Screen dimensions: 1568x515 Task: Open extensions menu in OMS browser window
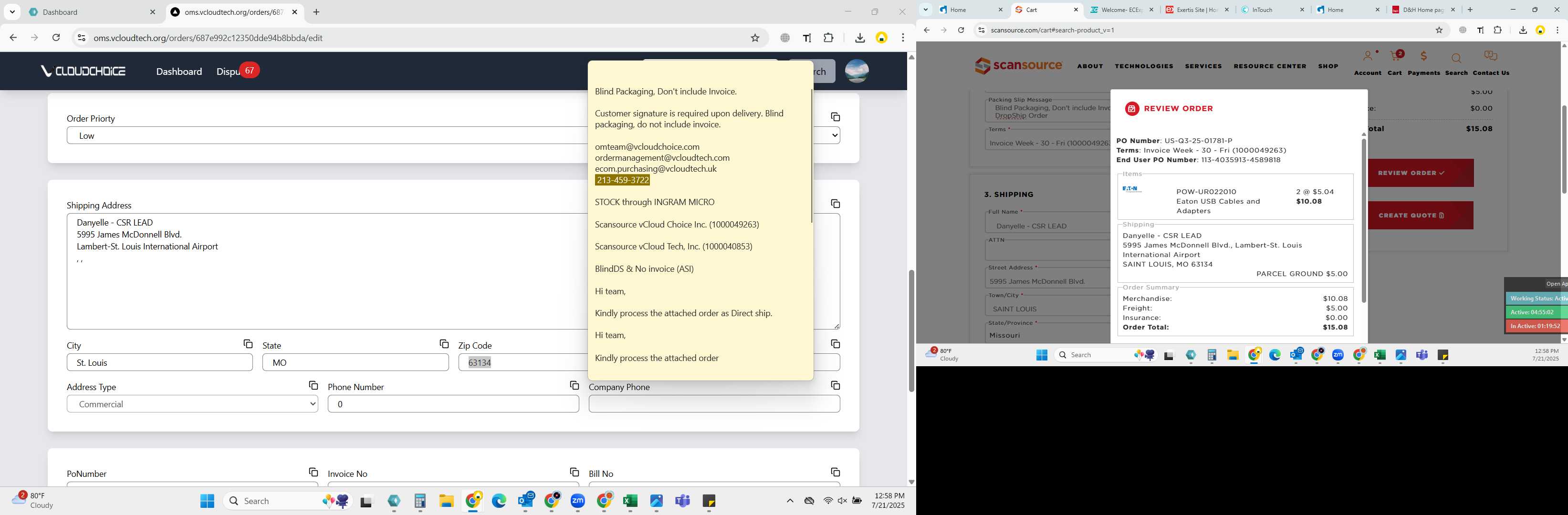[x=828, y=38]
